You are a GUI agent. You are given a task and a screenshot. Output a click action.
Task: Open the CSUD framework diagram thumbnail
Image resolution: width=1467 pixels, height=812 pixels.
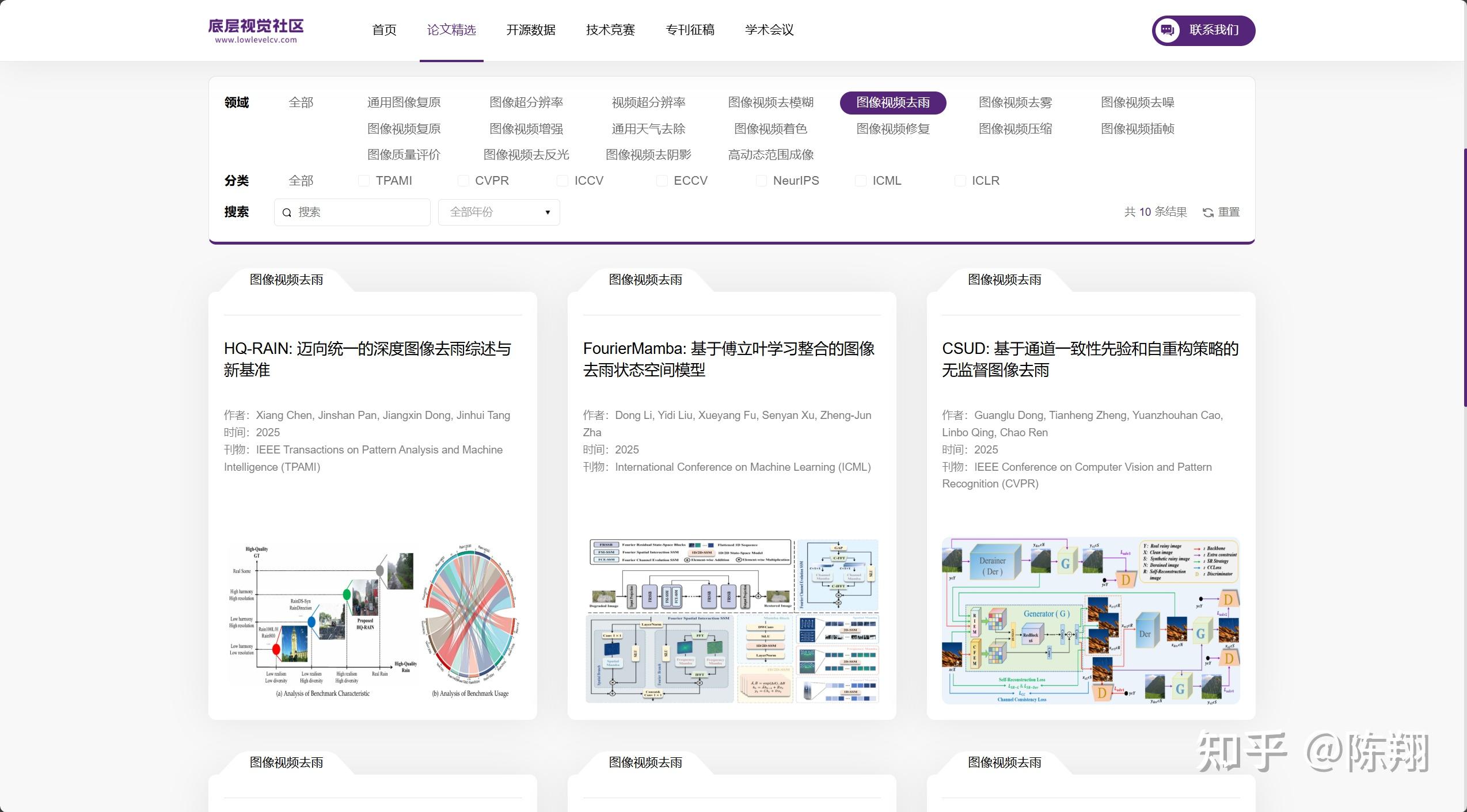click(1090, 620)
